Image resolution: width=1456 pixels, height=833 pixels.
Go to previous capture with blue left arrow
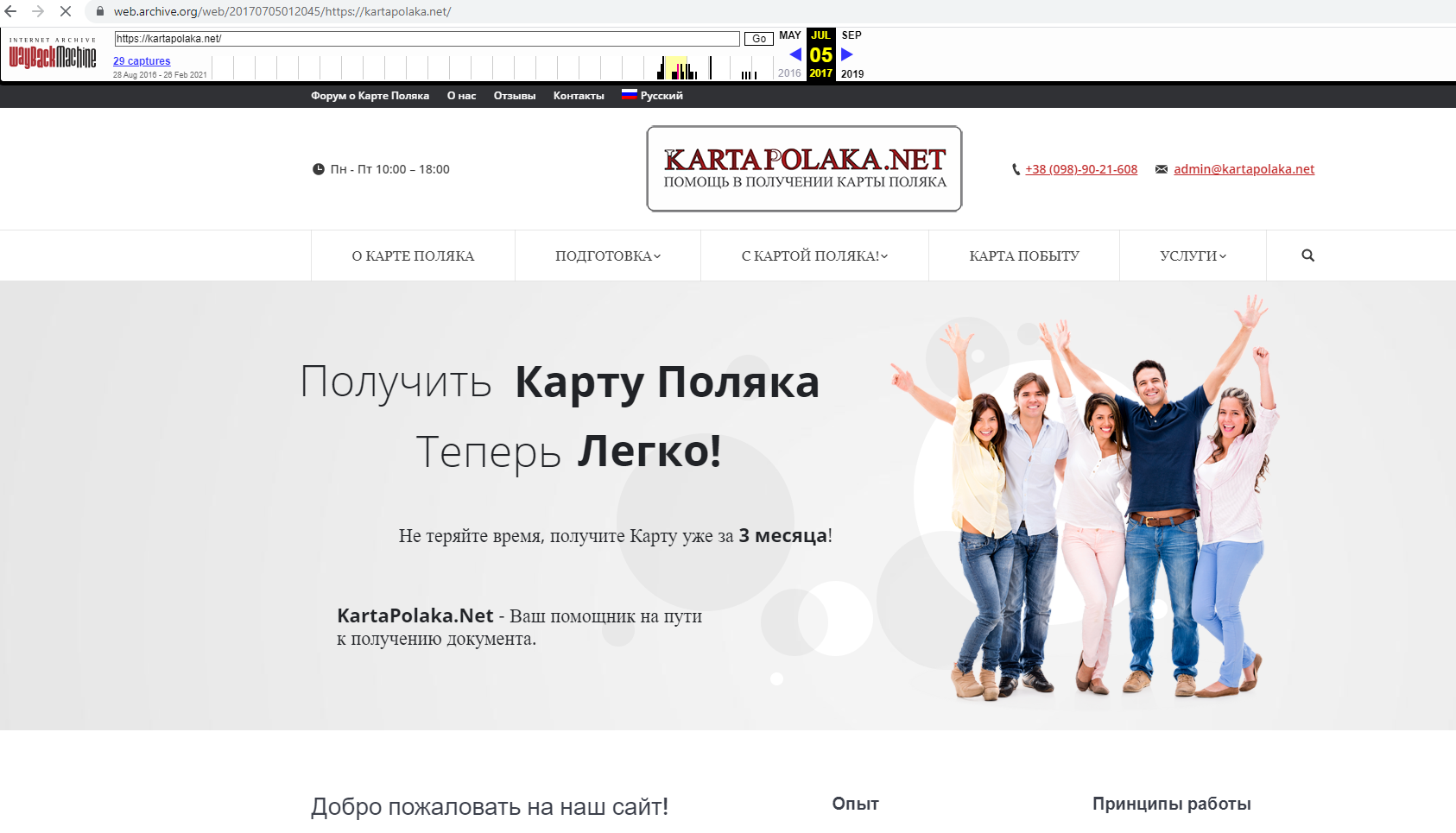click(795, 54)
